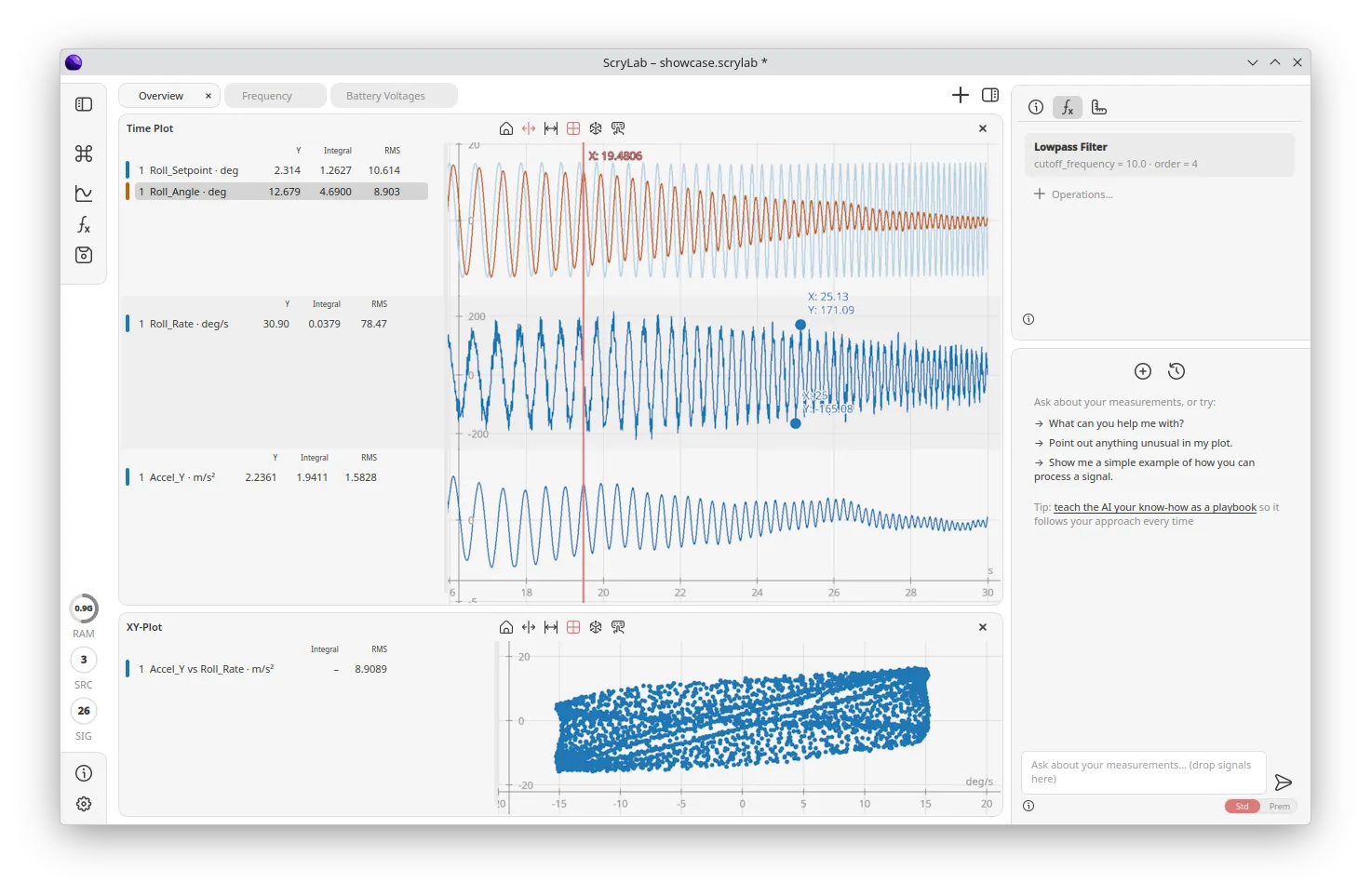Image resolution: width=1371 pixels, height=896 pixels.
Task: Close the Overview tab
Action: click(x=208, y=96)
